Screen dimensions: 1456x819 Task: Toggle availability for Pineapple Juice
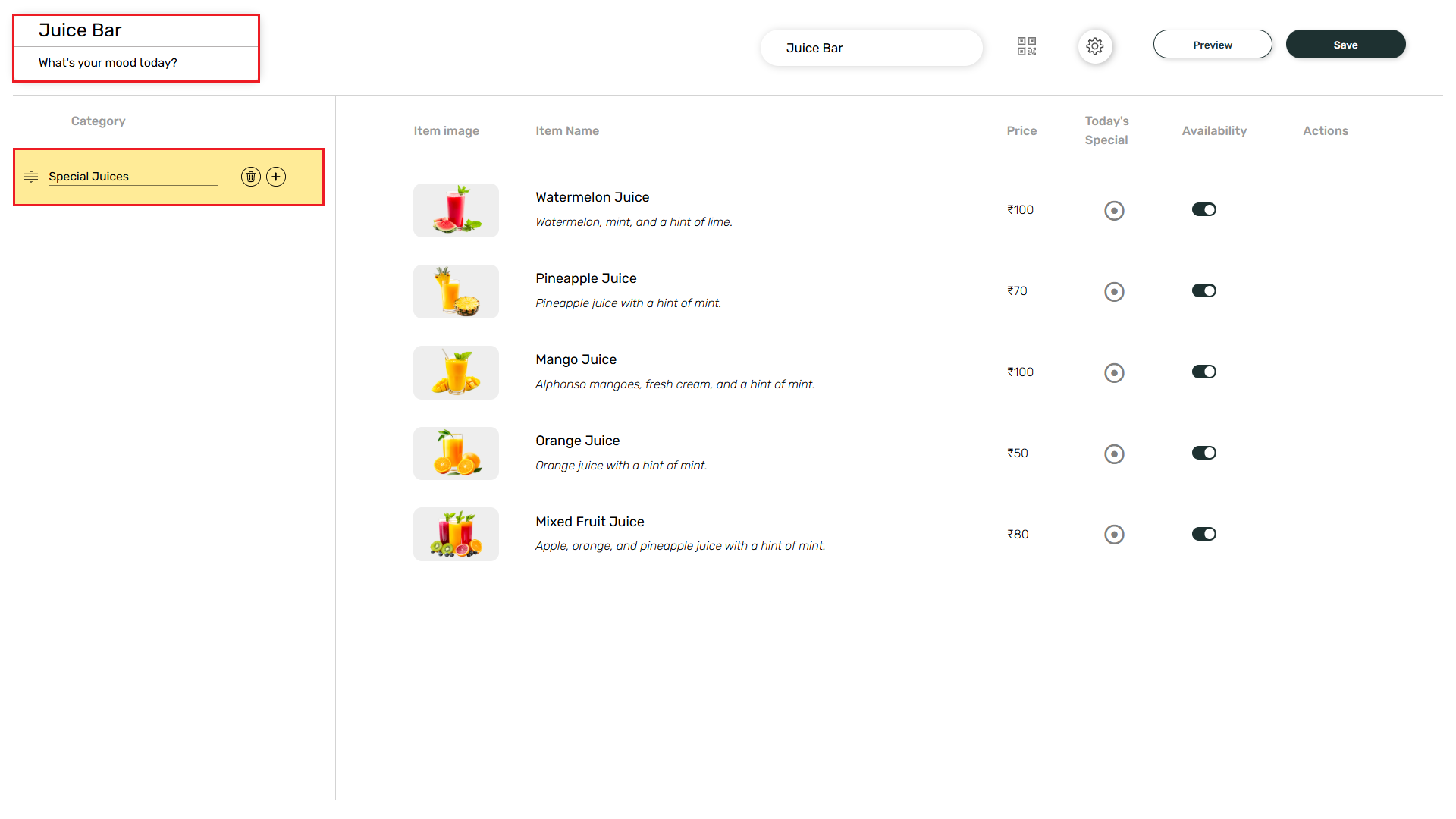pos(1203,290)
